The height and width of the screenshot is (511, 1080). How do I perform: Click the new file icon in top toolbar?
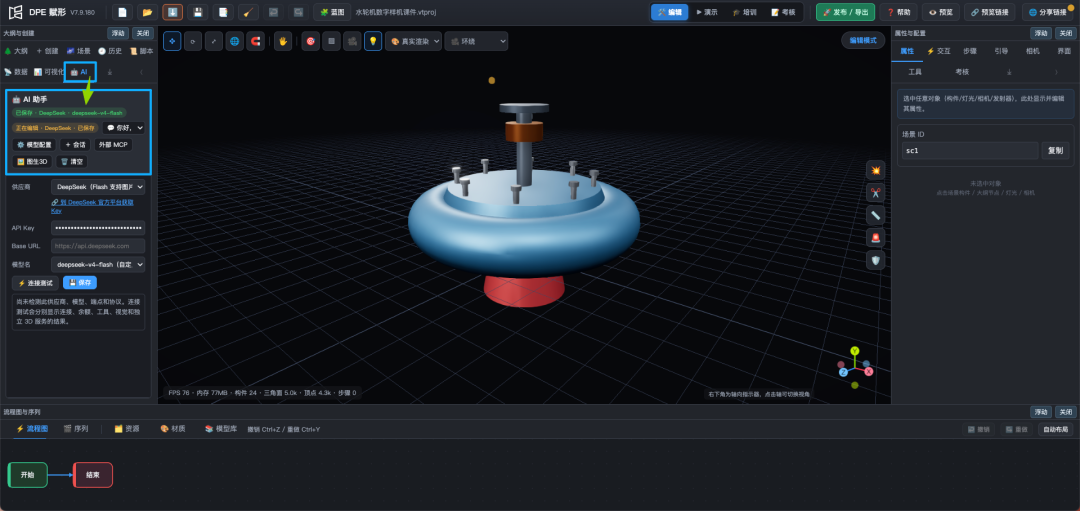(x=123, y=12)
